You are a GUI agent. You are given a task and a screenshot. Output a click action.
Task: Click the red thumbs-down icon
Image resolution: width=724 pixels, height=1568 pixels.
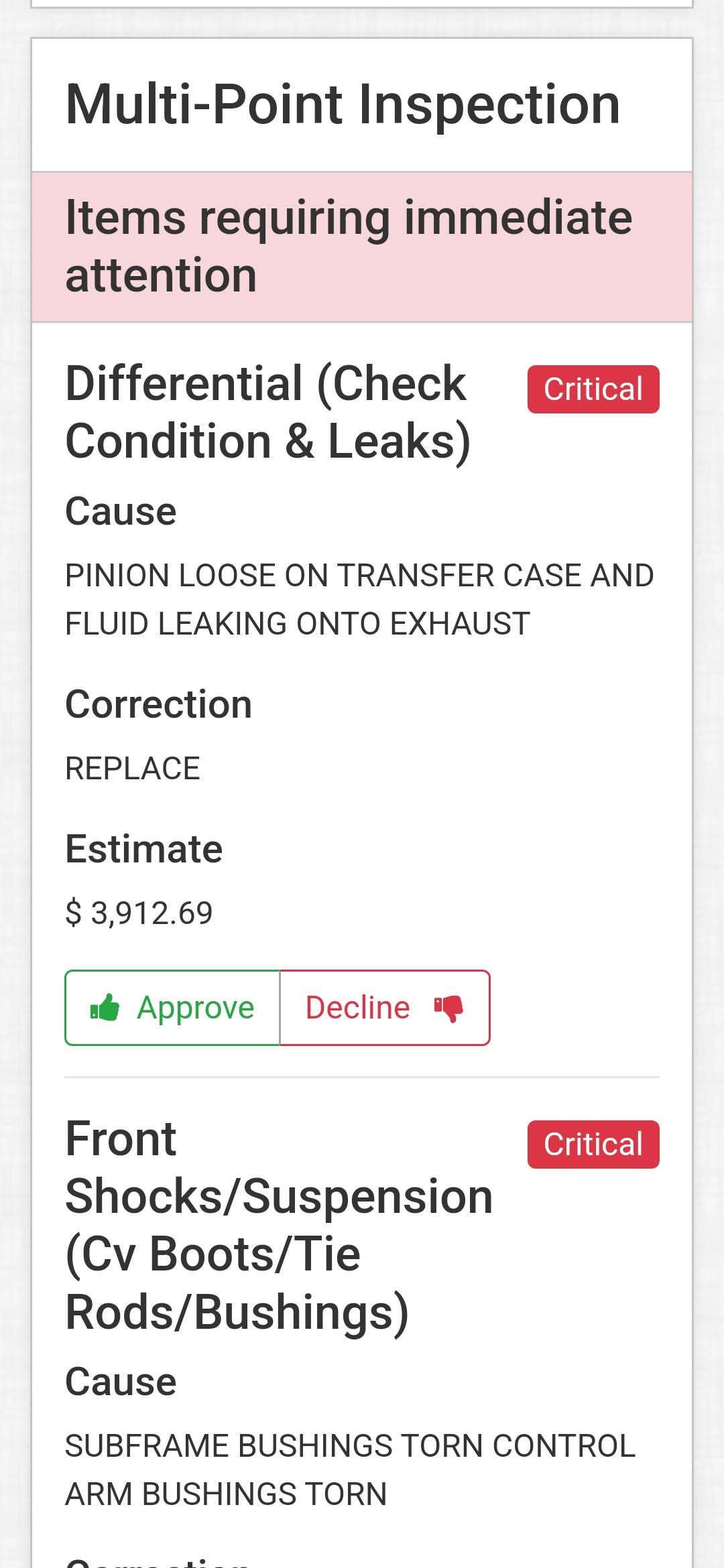tap(448, 1008)
